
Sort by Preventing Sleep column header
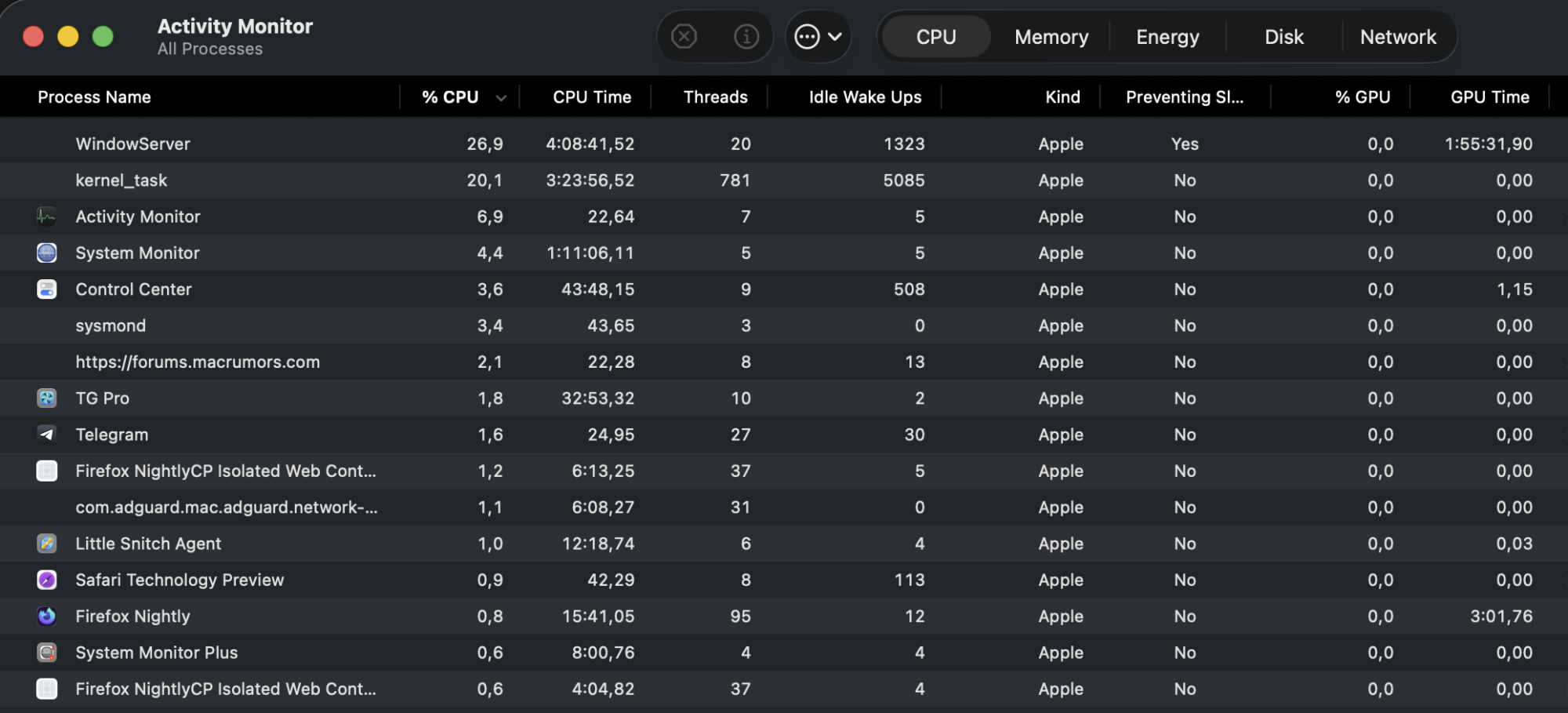(x=1185, y=97)
